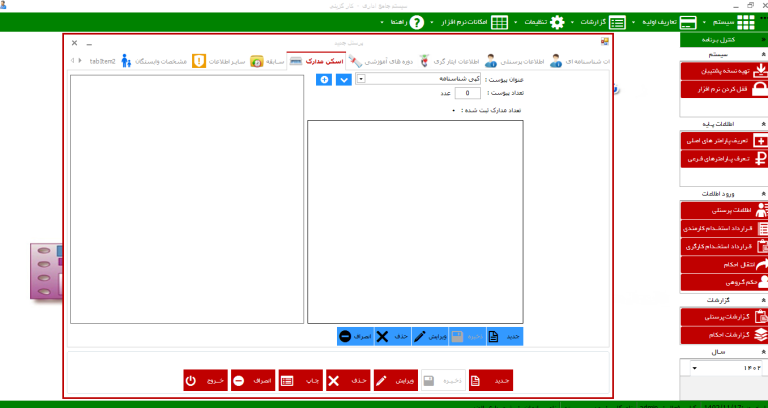Open تهیه نسخه پشتیبان backup in sidebar

point(724,72)
